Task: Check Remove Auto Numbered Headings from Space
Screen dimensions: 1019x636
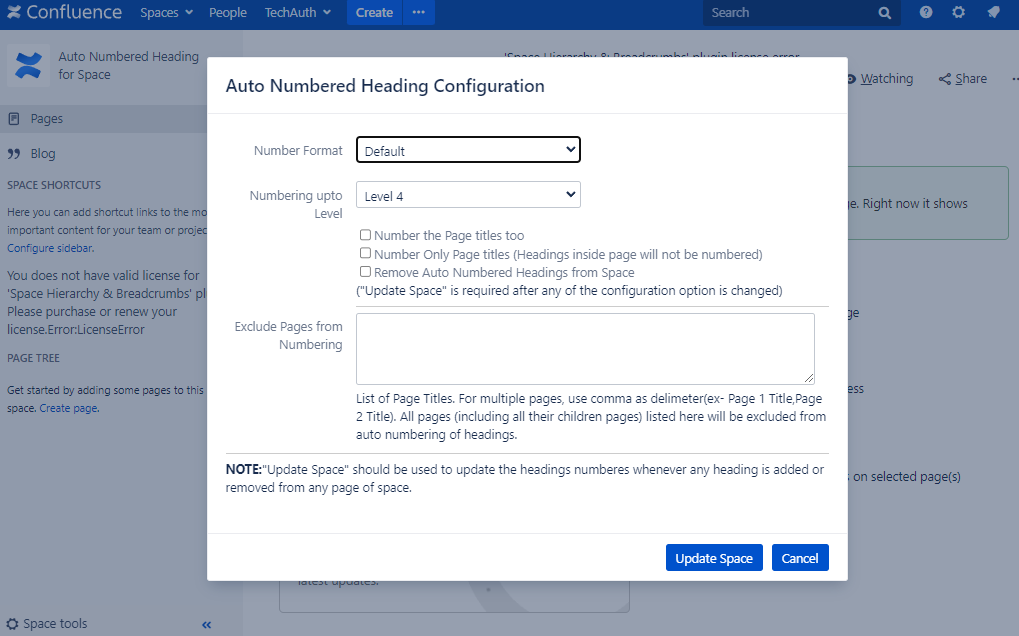Action: tap(365, 272)
